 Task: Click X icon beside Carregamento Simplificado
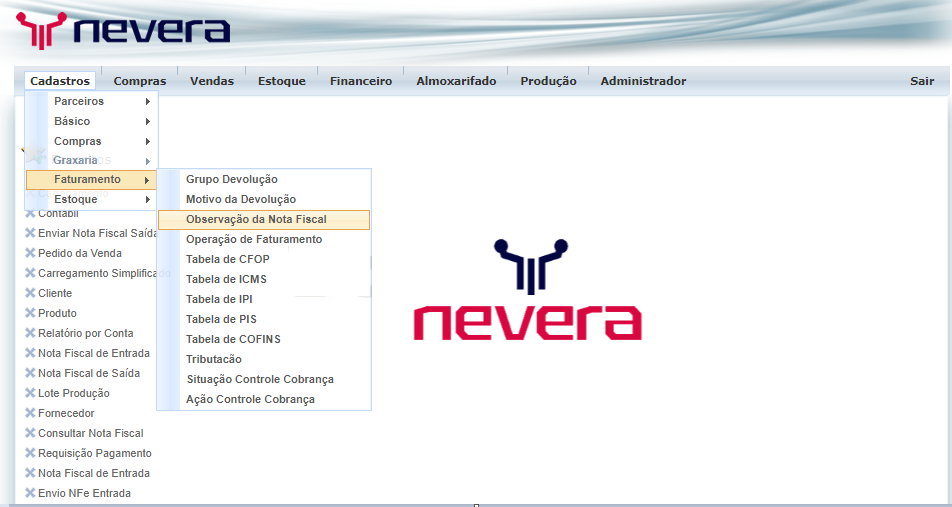[30, 273]
